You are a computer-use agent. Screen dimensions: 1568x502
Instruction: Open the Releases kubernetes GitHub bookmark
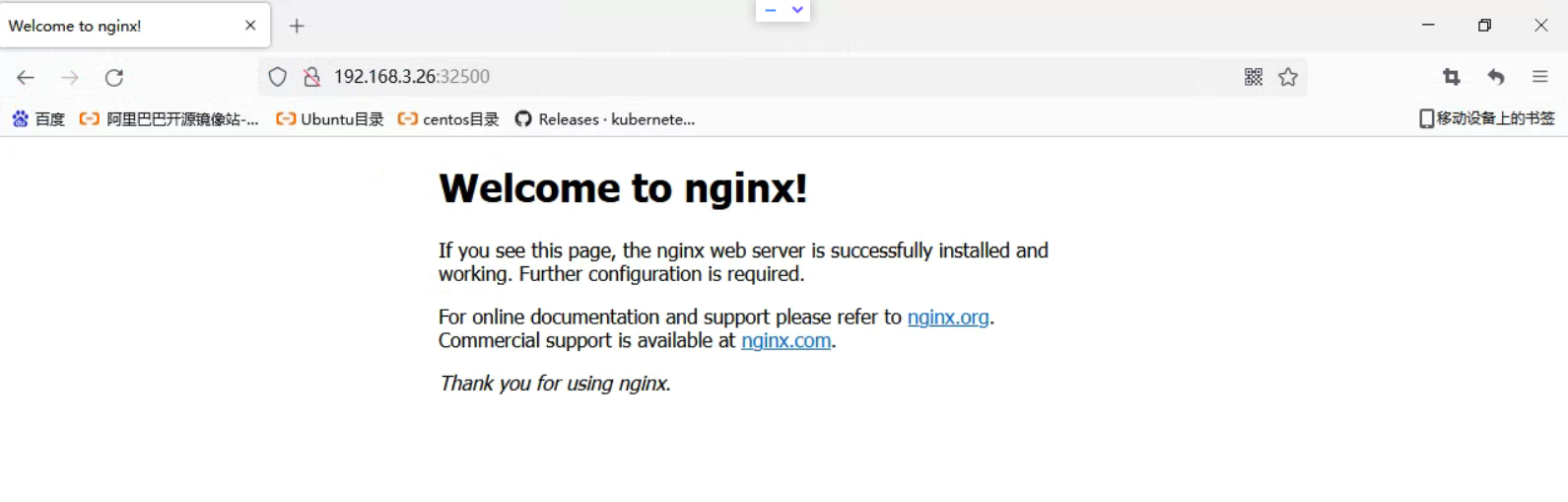pos(605,119)
